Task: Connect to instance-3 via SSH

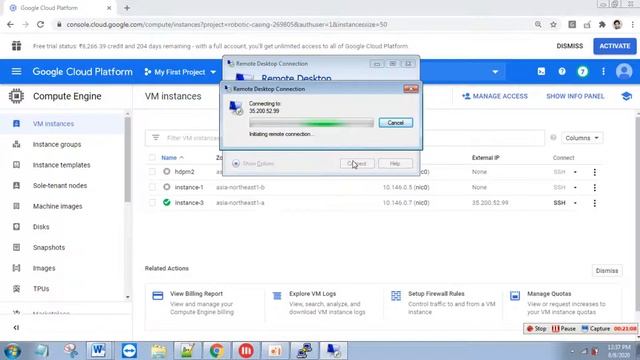Action: click(x=560, y=203)
